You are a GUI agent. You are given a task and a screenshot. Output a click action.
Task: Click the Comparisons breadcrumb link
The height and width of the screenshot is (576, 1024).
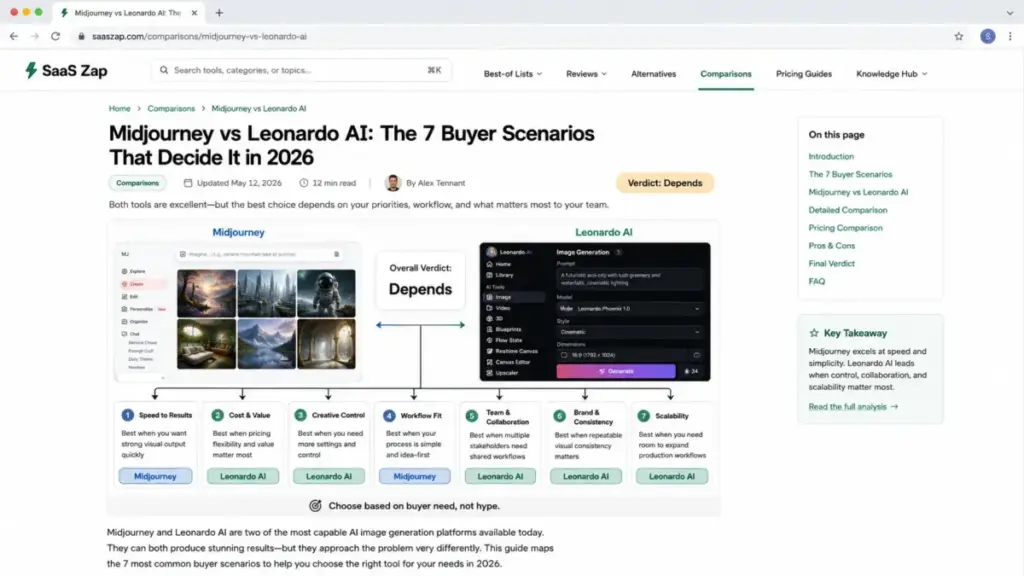(171, 108)
